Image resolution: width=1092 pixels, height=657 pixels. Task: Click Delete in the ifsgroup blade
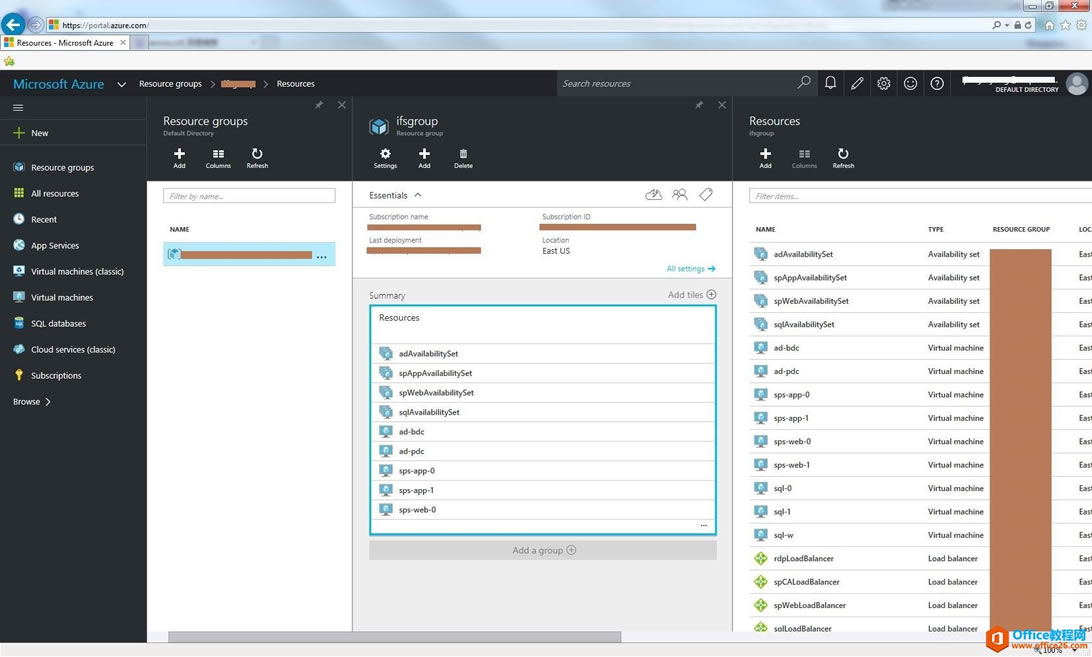point(463,158)
